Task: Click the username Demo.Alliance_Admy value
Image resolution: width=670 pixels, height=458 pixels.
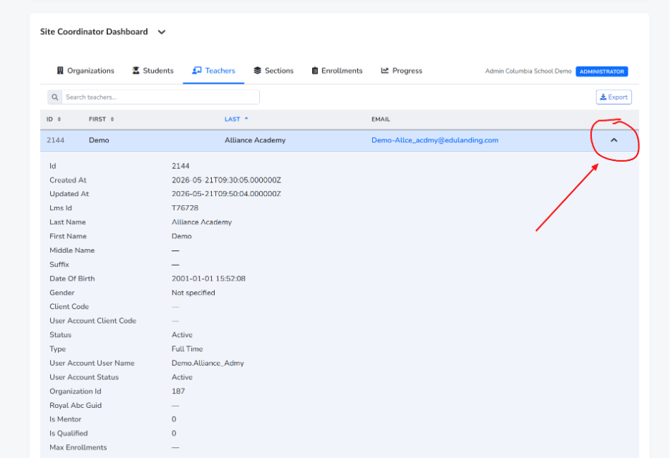Action: [208, 363]
